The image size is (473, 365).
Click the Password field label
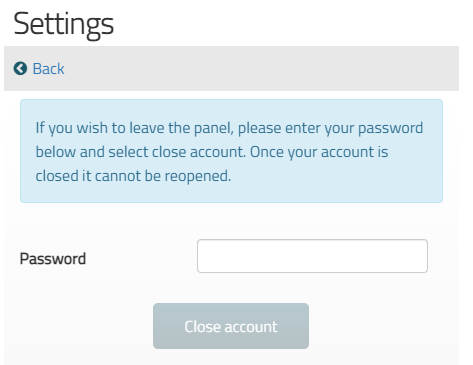[x=53, y=259]
